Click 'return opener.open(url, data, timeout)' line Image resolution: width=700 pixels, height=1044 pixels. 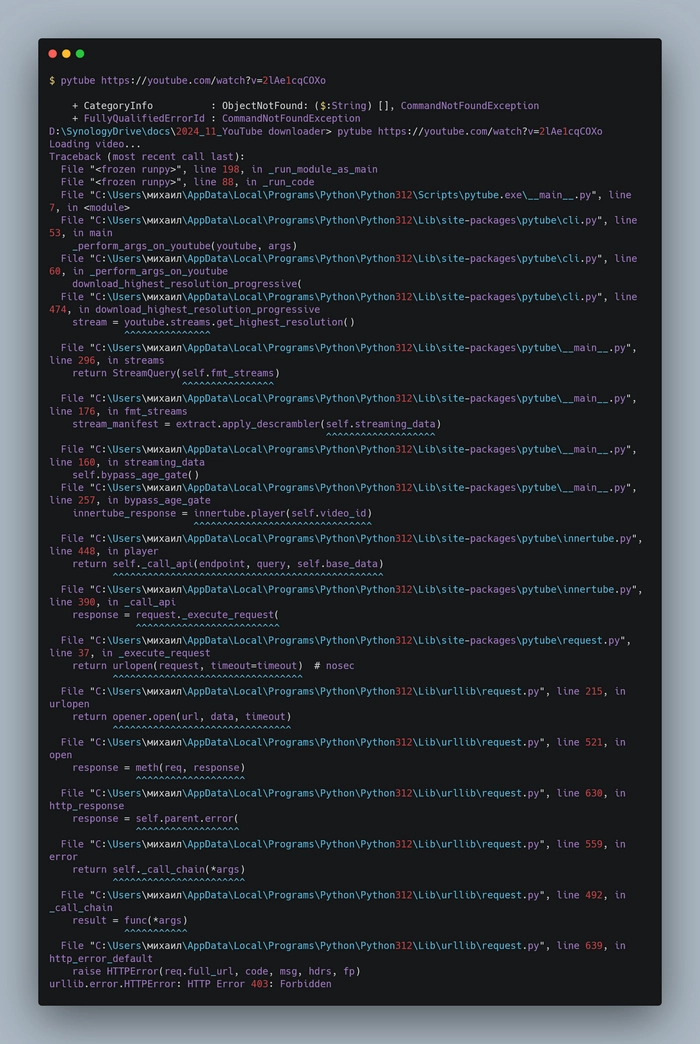point(181,716)
